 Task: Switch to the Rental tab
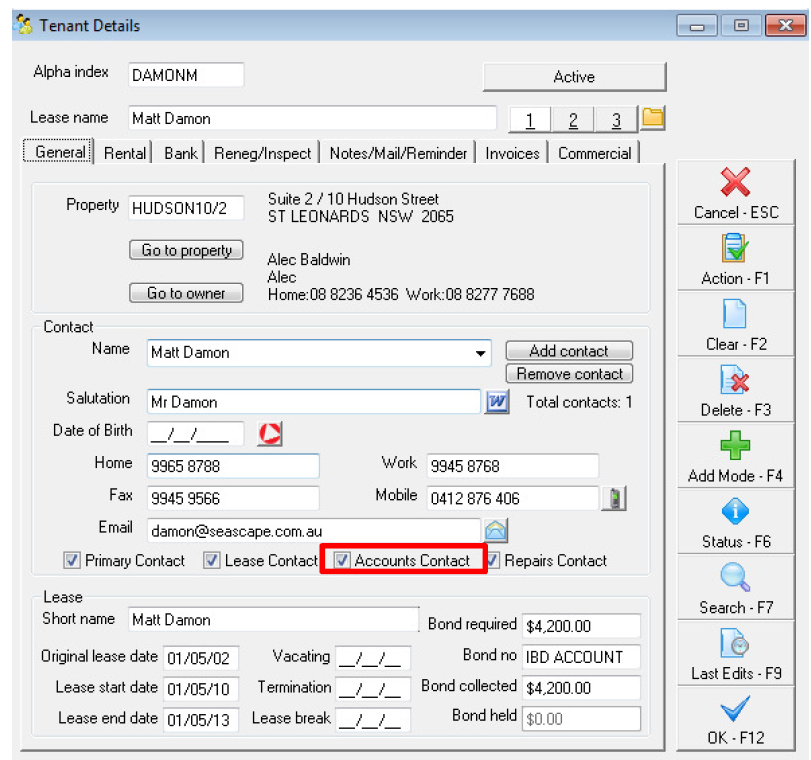pos(125,153)
